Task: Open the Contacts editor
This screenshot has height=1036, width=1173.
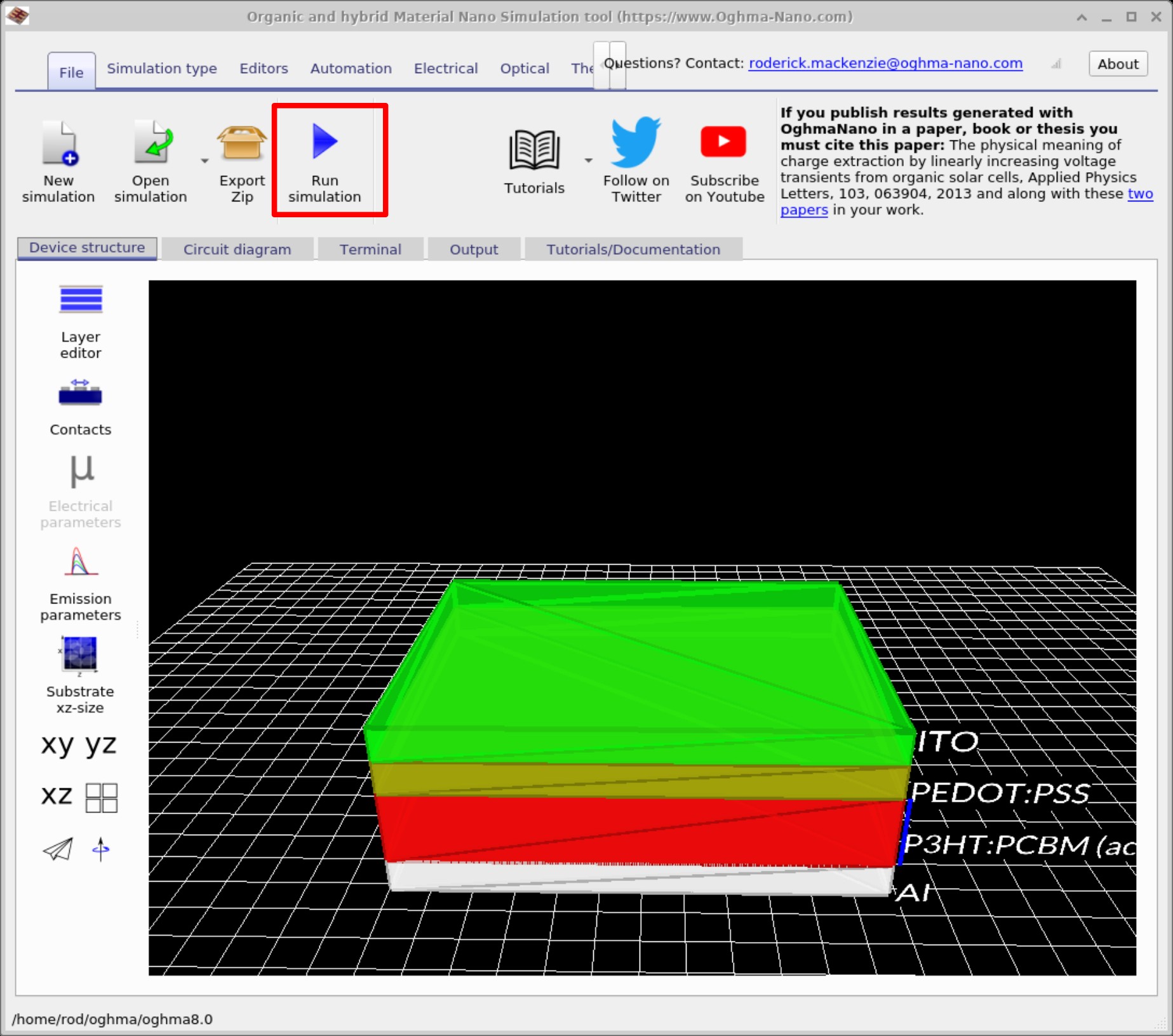Action: pyautogui.click(x=80, y=394)
